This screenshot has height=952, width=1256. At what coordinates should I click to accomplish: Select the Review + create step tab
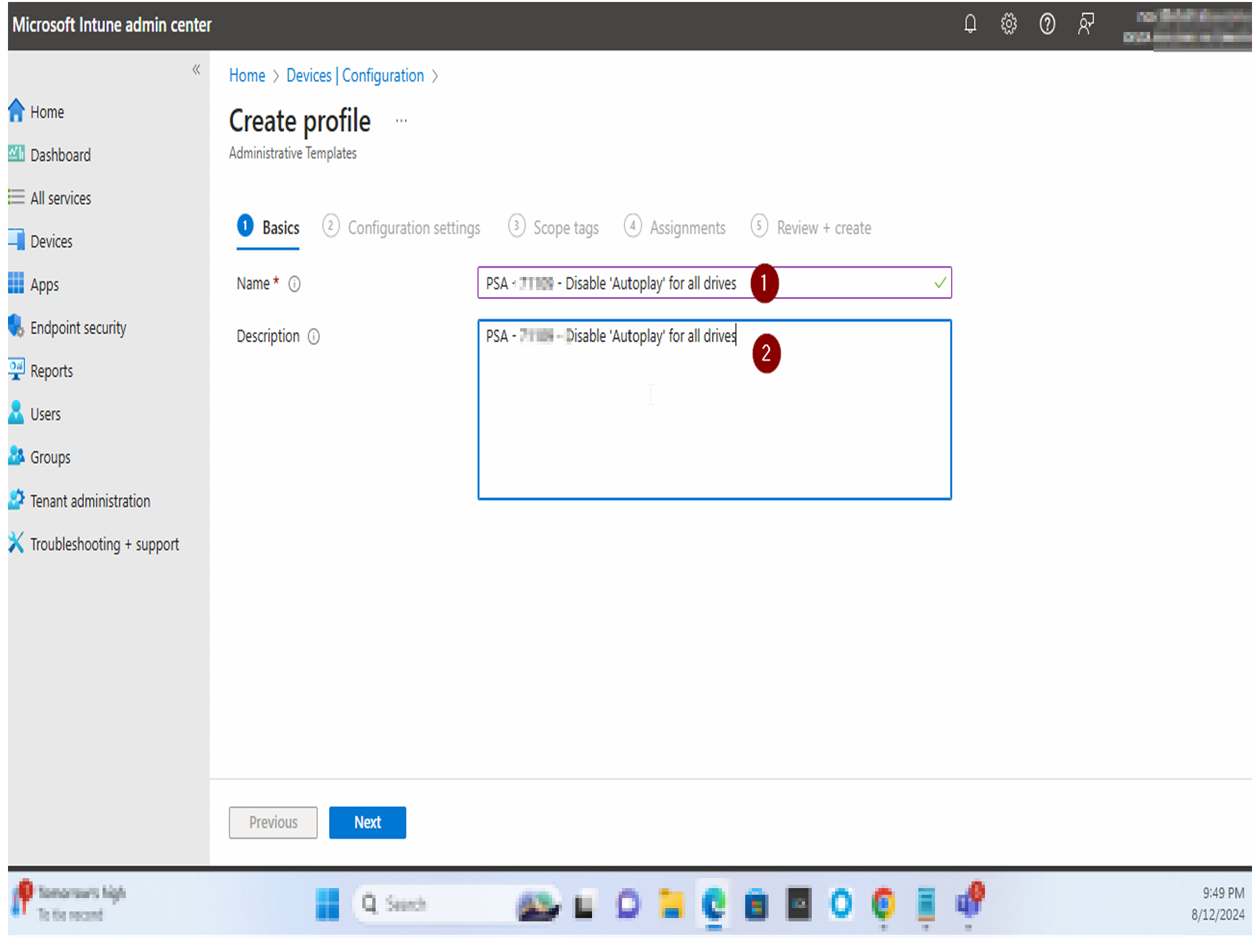click(811, 227)
